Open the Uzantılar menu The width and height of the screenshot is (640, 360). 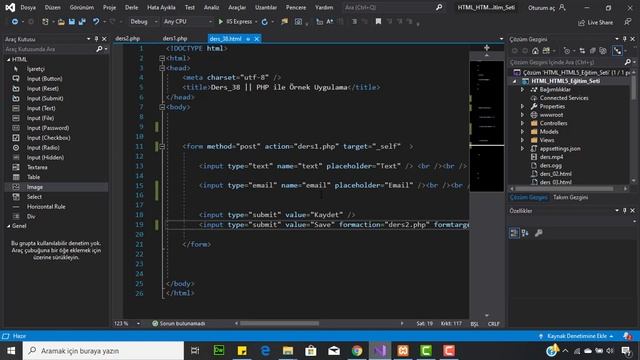click(x=266, y=7)
